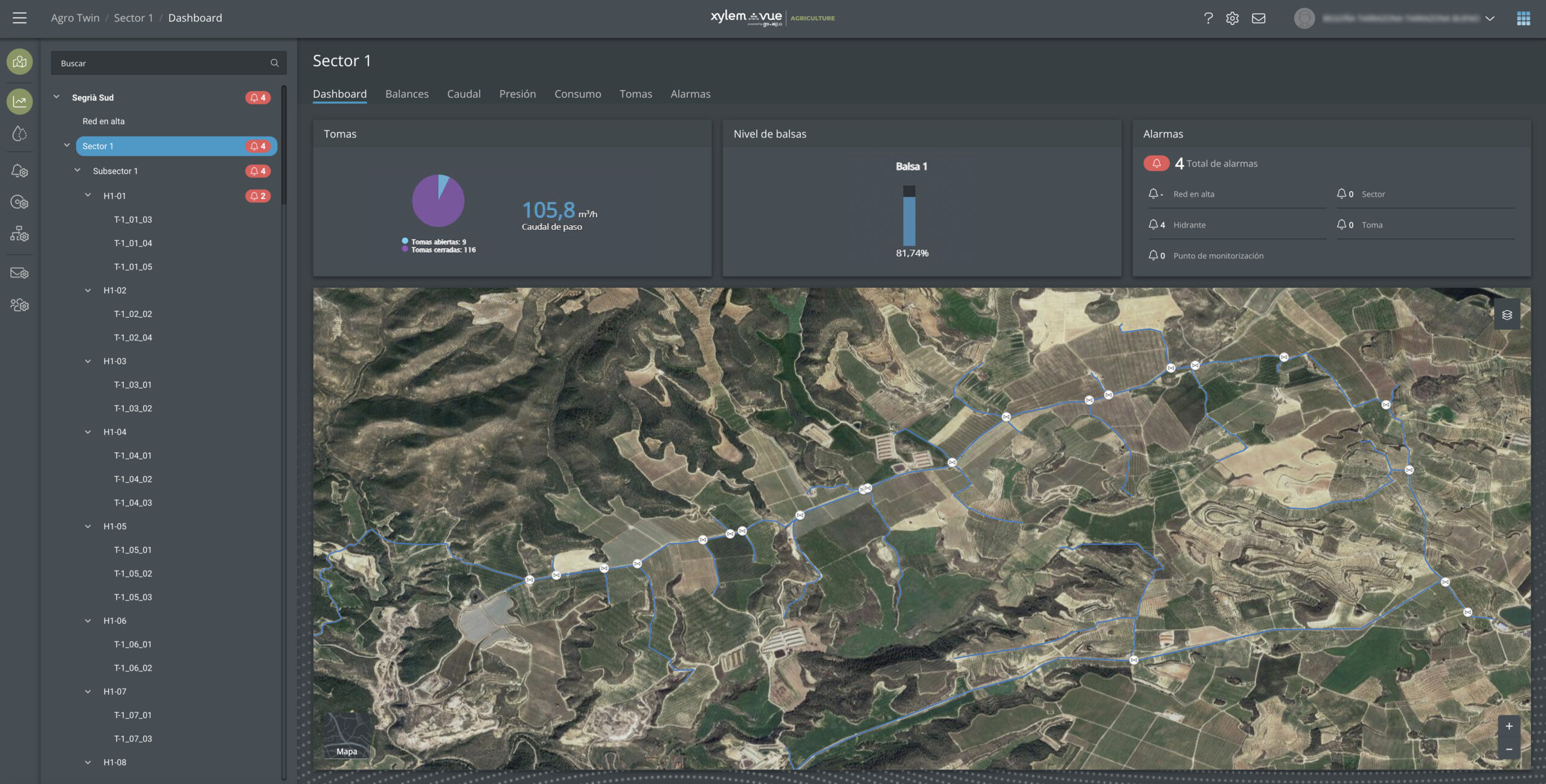Image resolution: width=1546 pixels, height=784 pixels.
Task: Click the Buscar search field
Action: (x=163, y=63)
